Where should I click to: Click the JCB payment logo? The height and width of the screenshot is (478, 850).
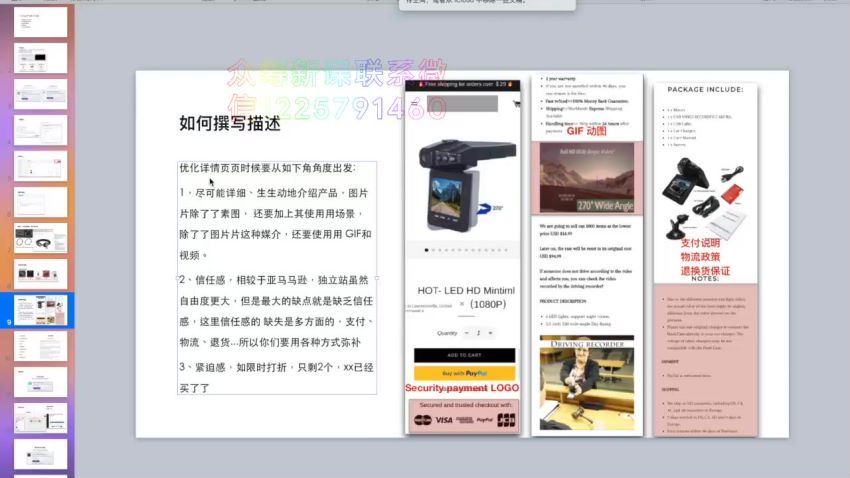506,420
